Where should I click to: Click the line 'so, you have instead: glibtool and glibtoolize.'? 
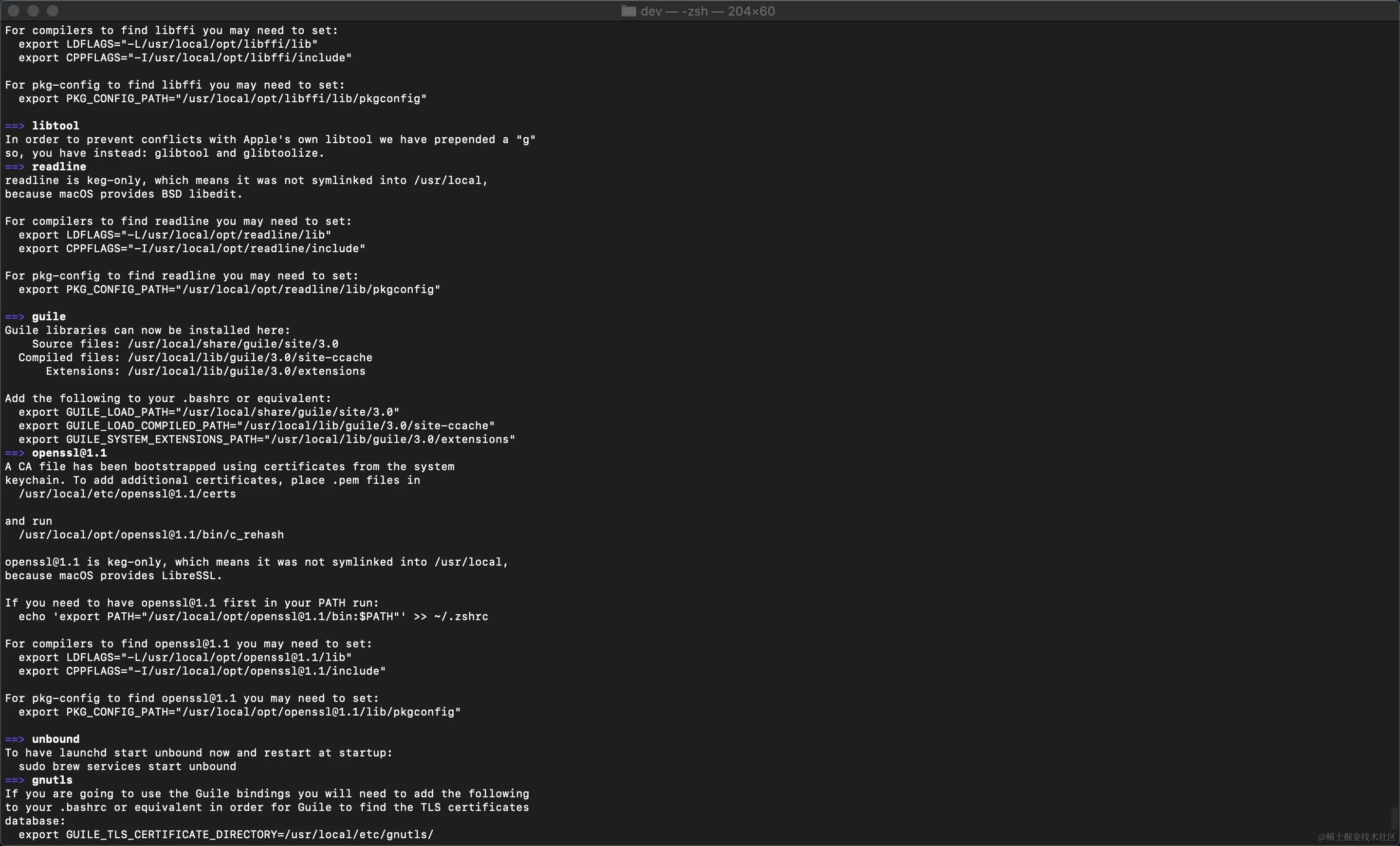pos(165,153)
